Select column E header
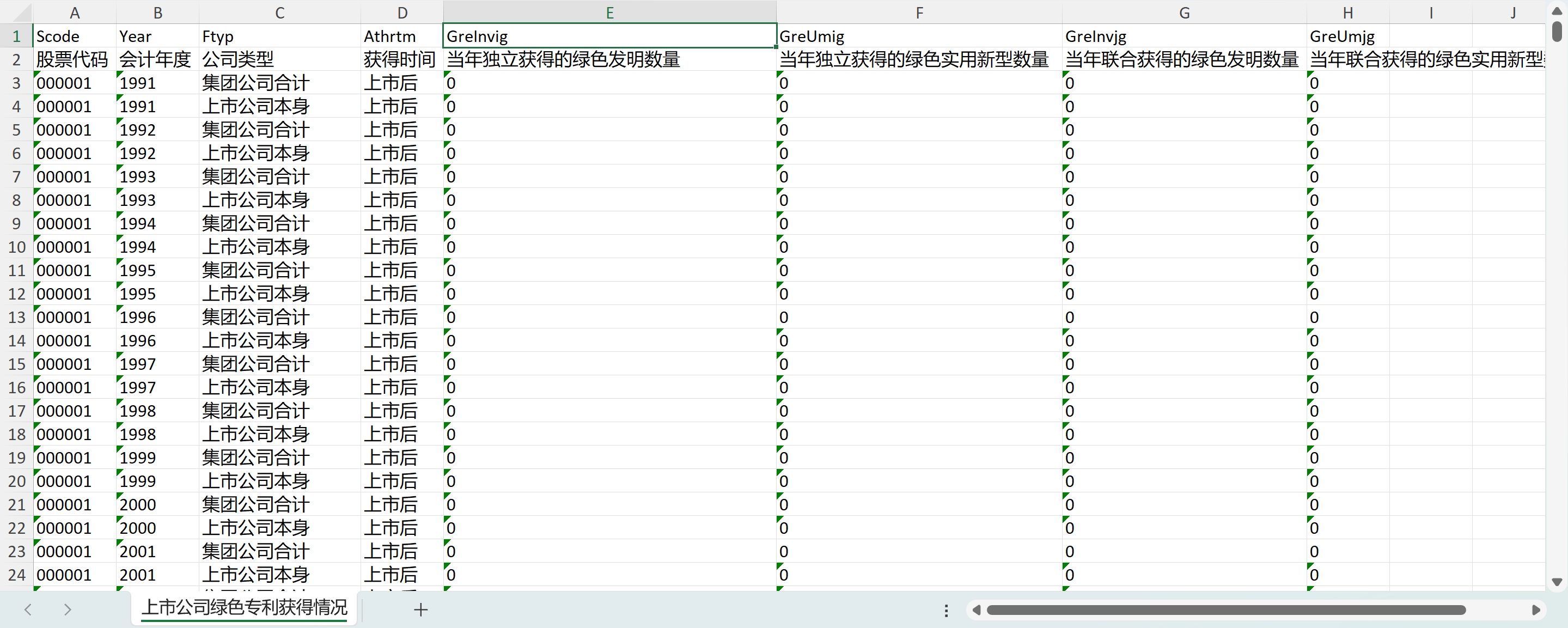Screen dimensions: 1568x628 (x=609, y=13)
